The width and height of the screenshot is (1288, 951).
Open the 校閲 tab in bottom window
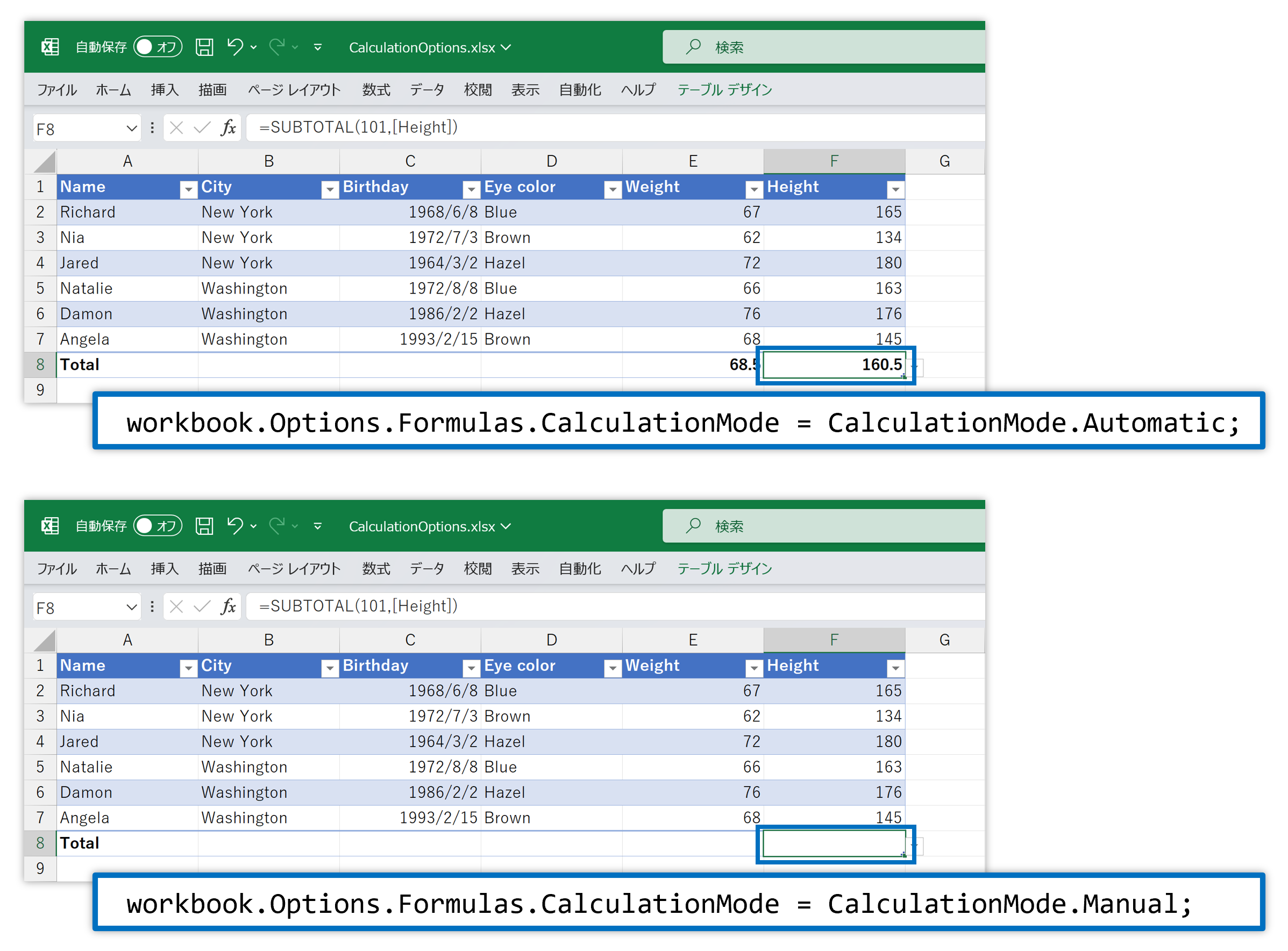click(478, 569)
